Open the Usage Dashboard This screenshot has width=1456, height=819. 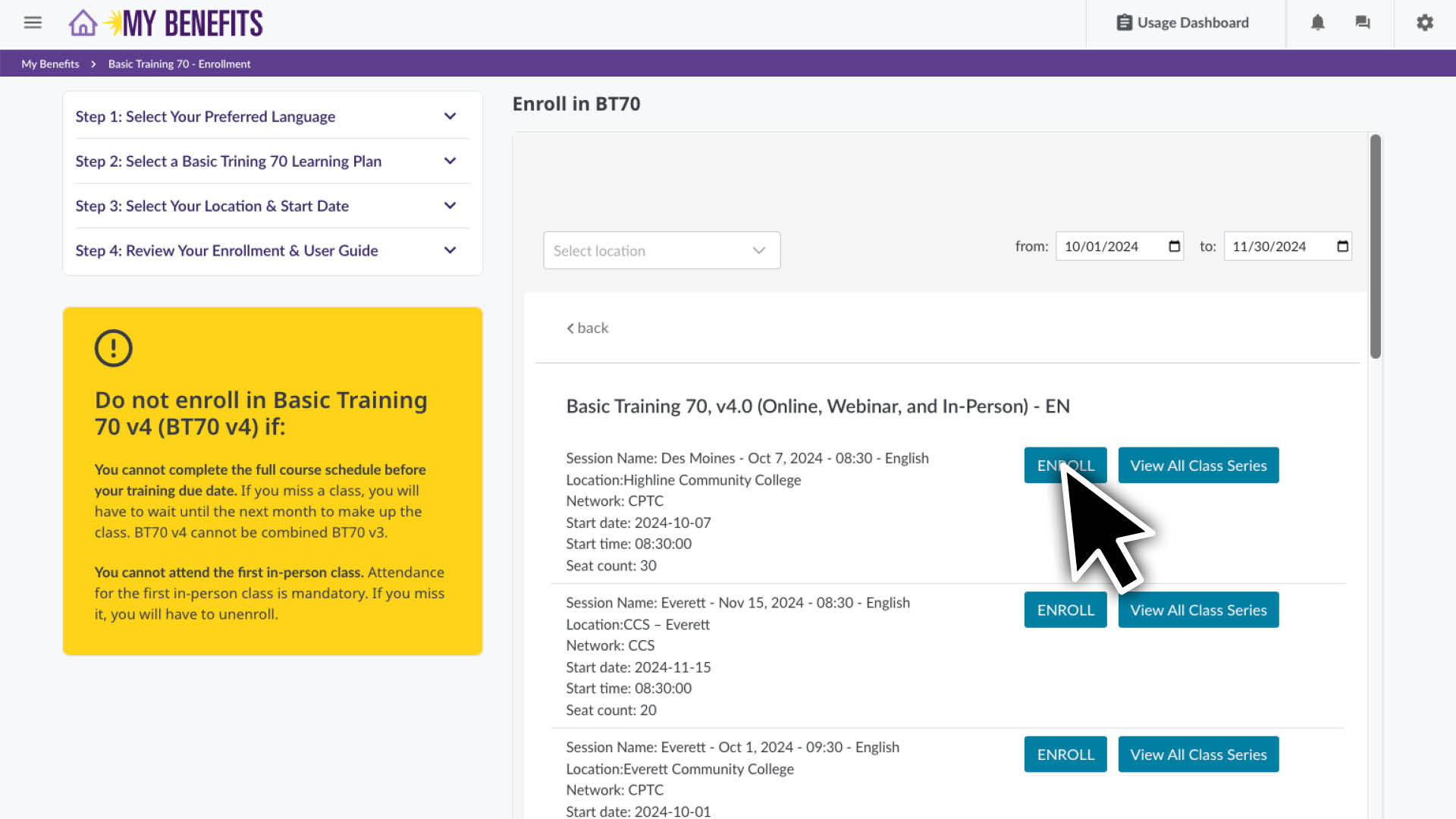[1183, 23]
